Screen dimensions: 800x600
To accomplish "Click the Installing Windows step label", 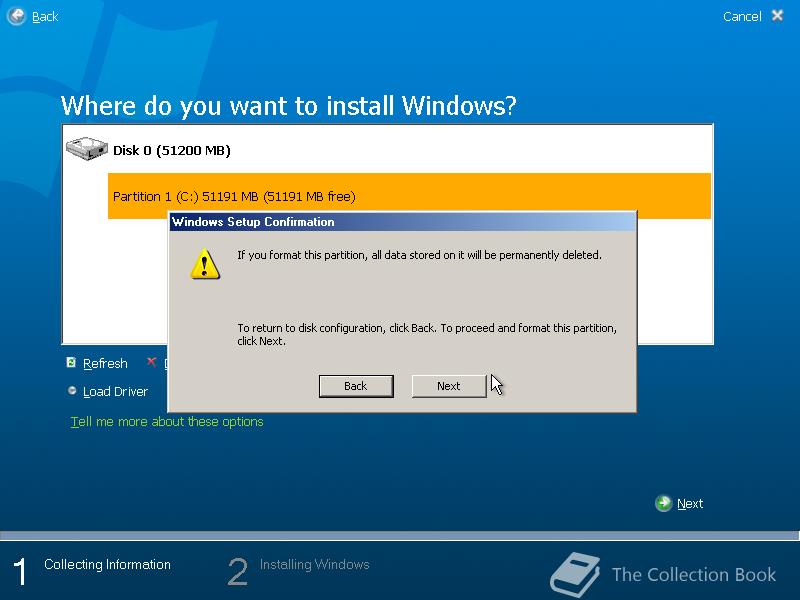I will tap(314, 564).
